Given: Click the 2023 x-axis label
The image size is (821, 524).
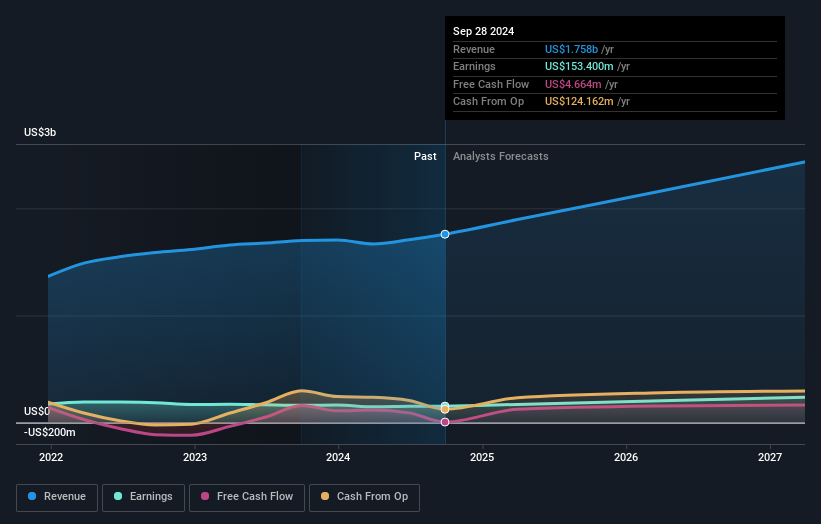Looking at the screenshot, I should click(x=195, y=457).
